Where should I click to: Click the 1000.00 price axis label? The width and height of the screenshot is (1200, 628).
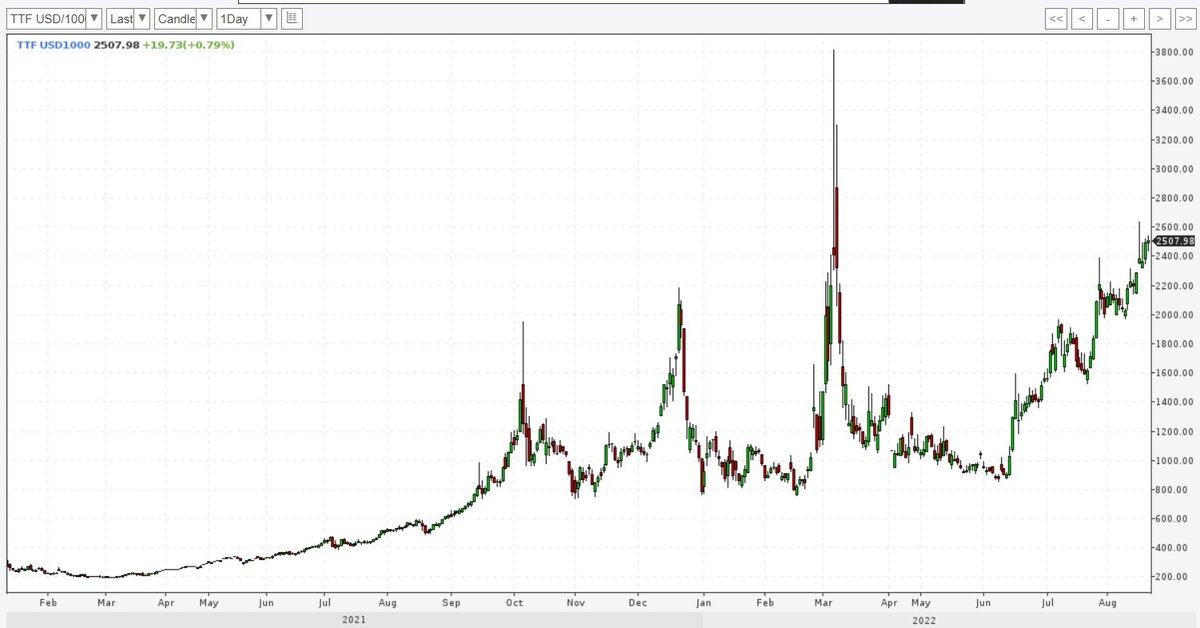point(1174,460)
